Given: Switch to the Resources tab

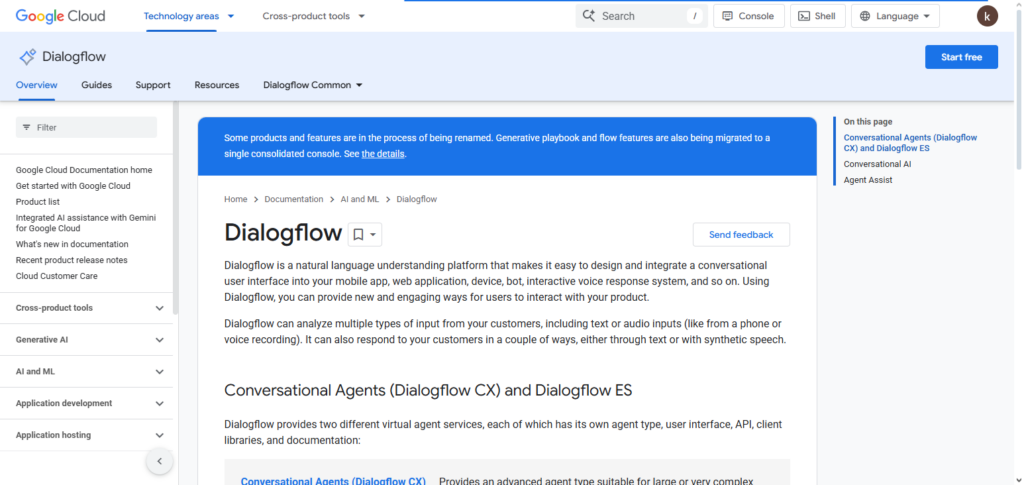Looking at the screenshot, I should tap(217, 85).
